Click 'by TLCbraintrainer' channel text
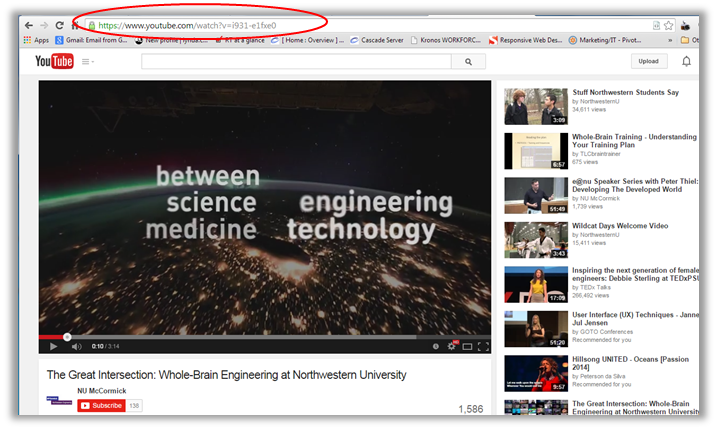Screen dimensions: 717x430 [596, 154]
